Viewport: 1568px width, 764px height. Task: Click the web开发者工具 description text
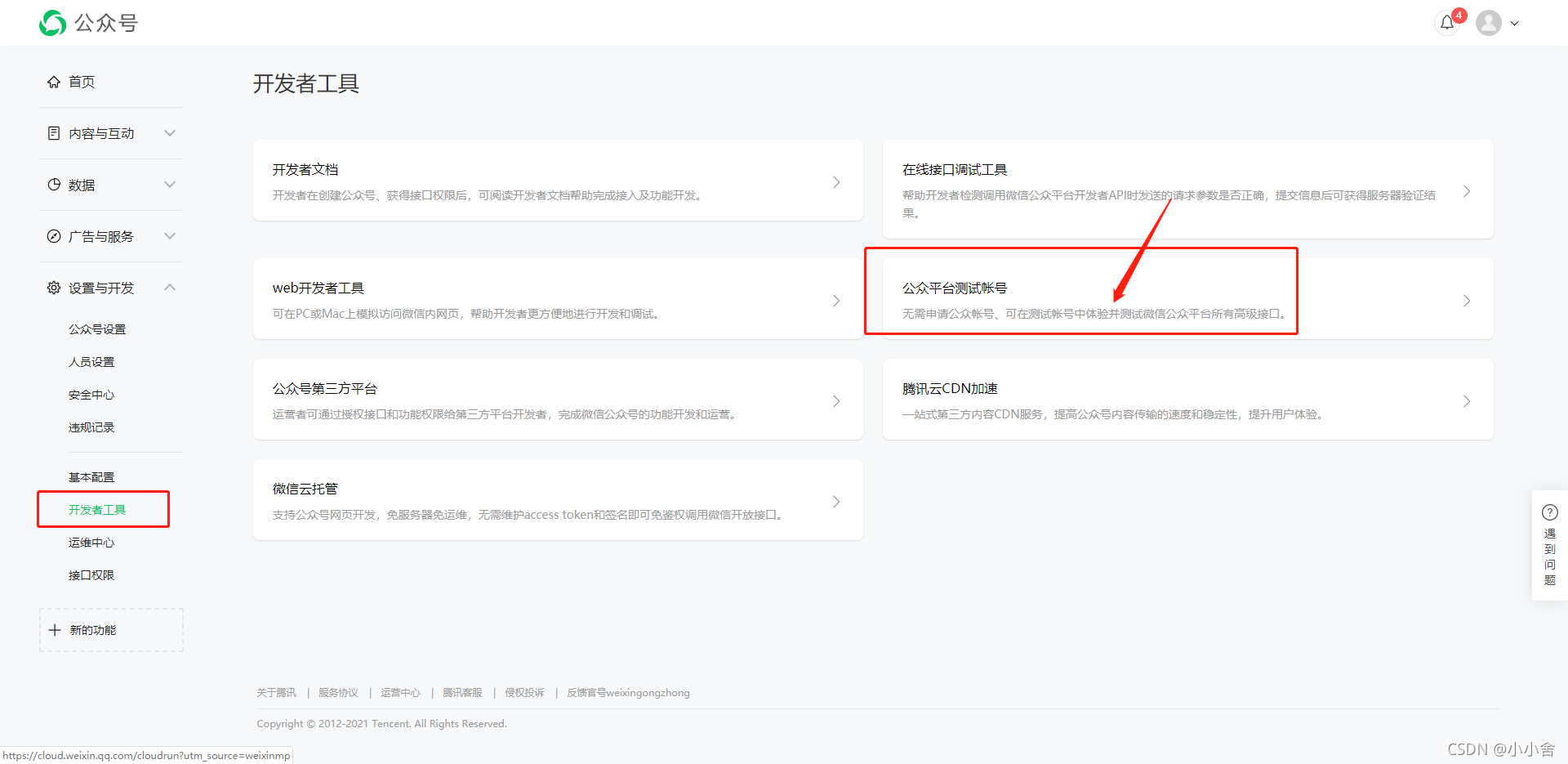click(x=468, y=314)
